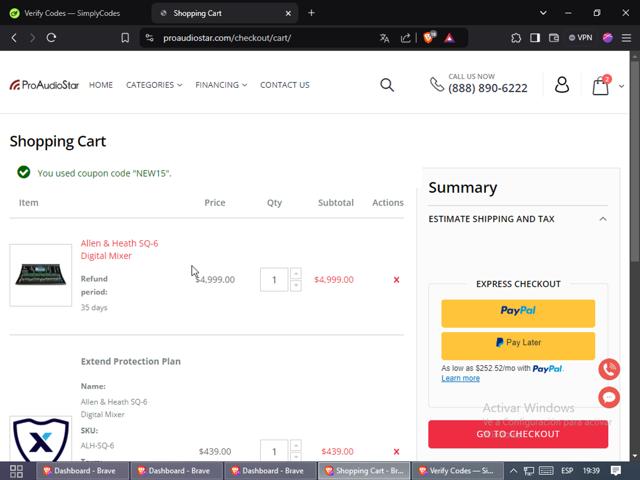Remove SQ-6 mixer with red X
640x480 pixels.
coord(396,280)
